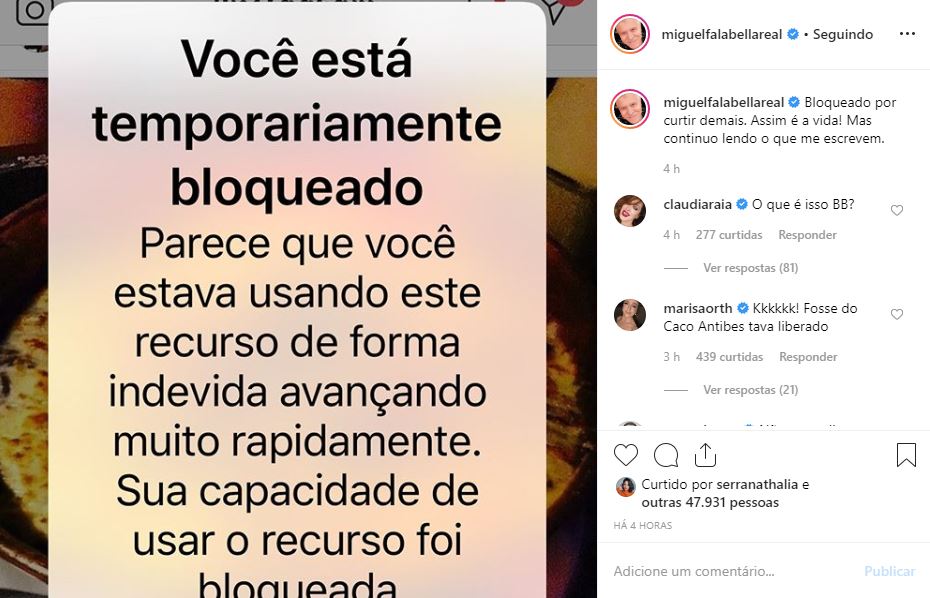
Task: Open claudiaraia's avatar
Action: pos(630,211)
